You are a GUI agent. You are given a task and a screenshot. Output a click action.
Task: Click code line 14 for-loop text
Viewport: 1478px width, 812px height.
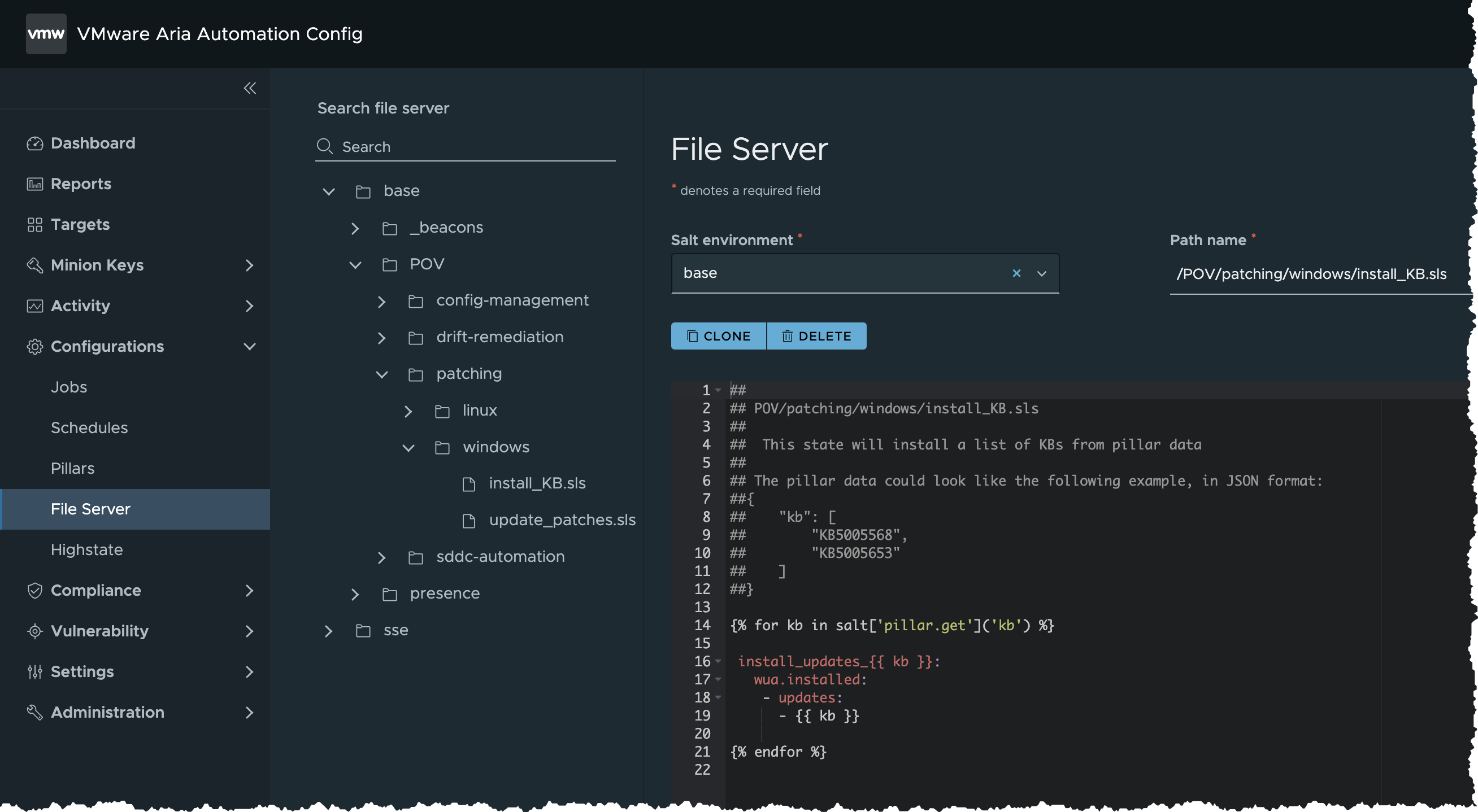coord(892,625)
